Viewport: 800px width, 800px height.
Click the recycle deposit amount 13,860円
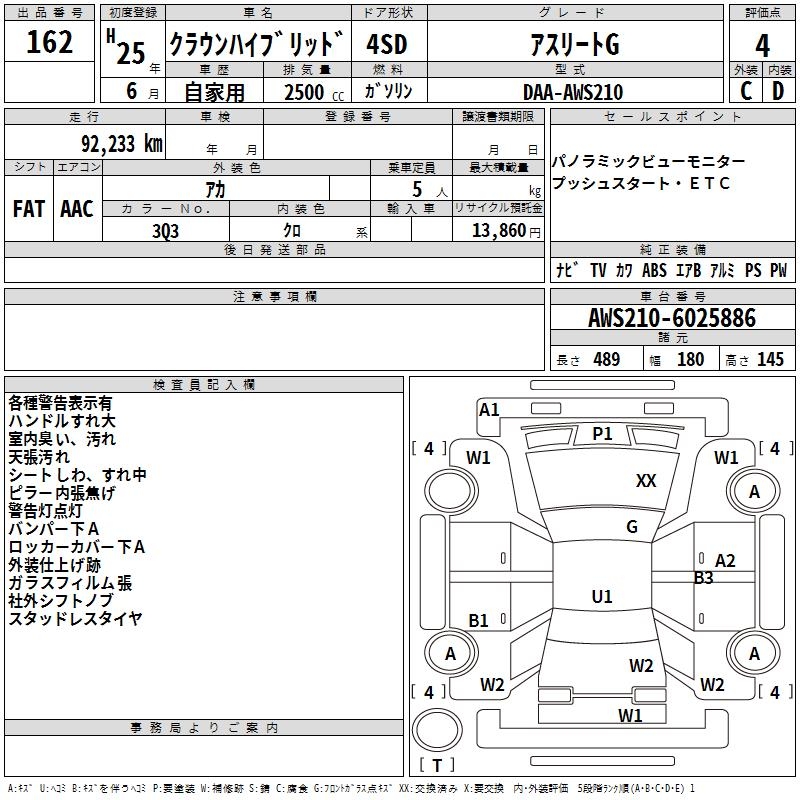498,230
